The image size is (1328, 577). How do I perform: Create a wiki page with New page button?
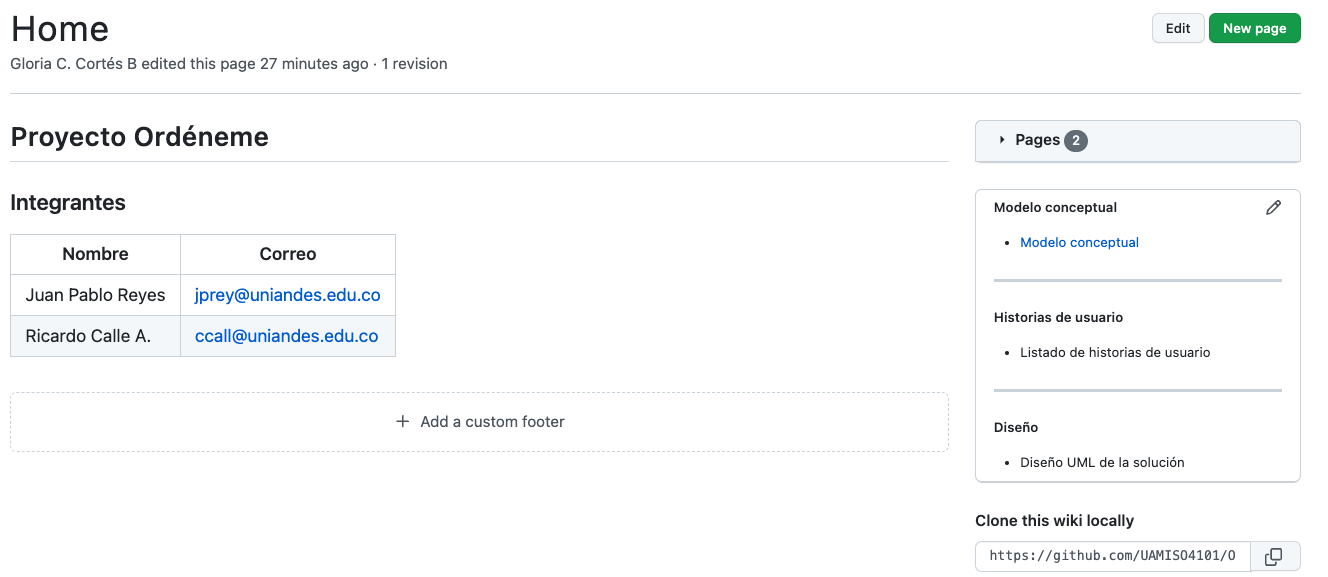1255,28
